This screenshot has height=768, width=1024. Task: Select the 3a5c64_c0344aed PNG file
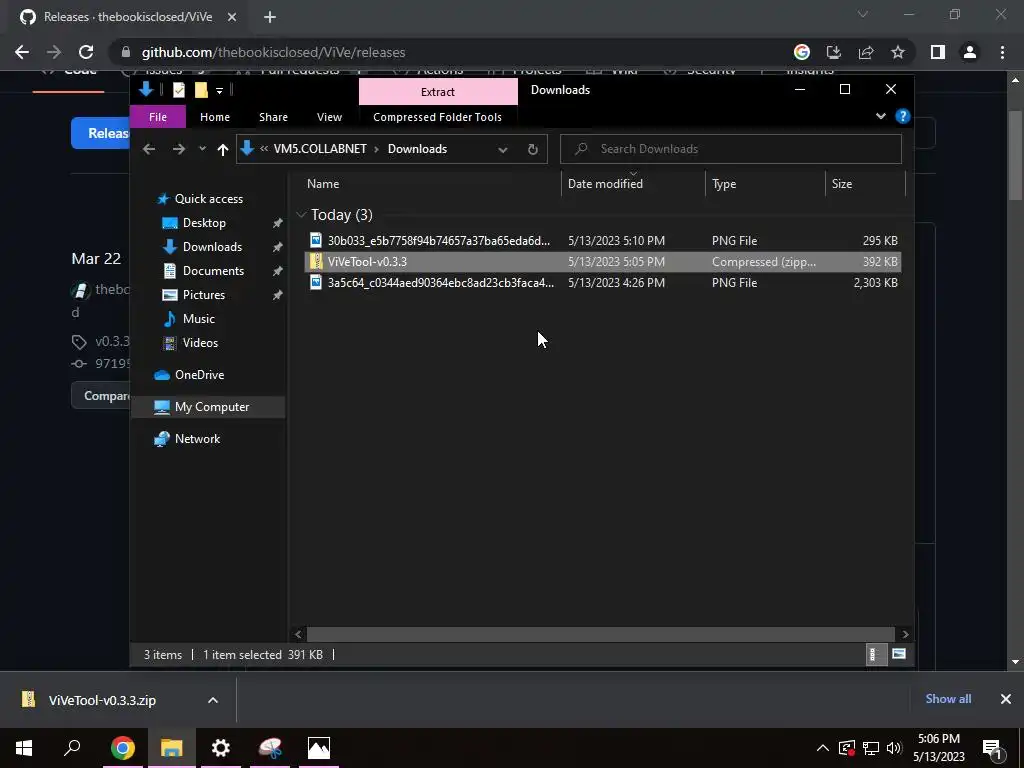click(x=603, y=282)
